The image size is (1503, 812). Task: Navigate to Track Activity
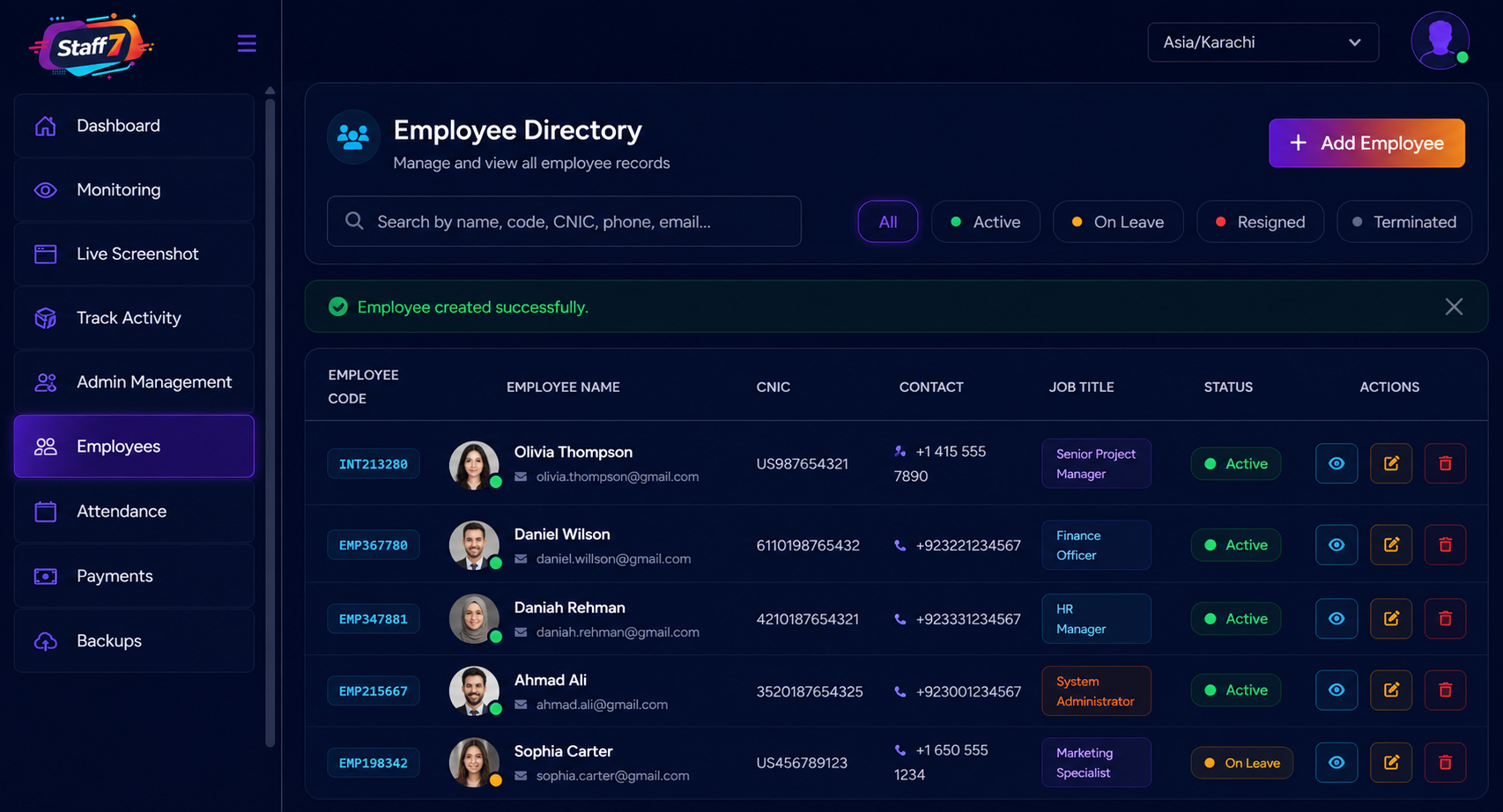click(x=134, y=318)
